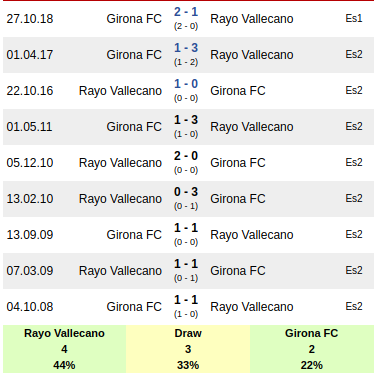The height and width of the screenshot is (376, 377).
Task: Select the 1 - 3 result from 01.05.11
Action: [x=186, y=120]
